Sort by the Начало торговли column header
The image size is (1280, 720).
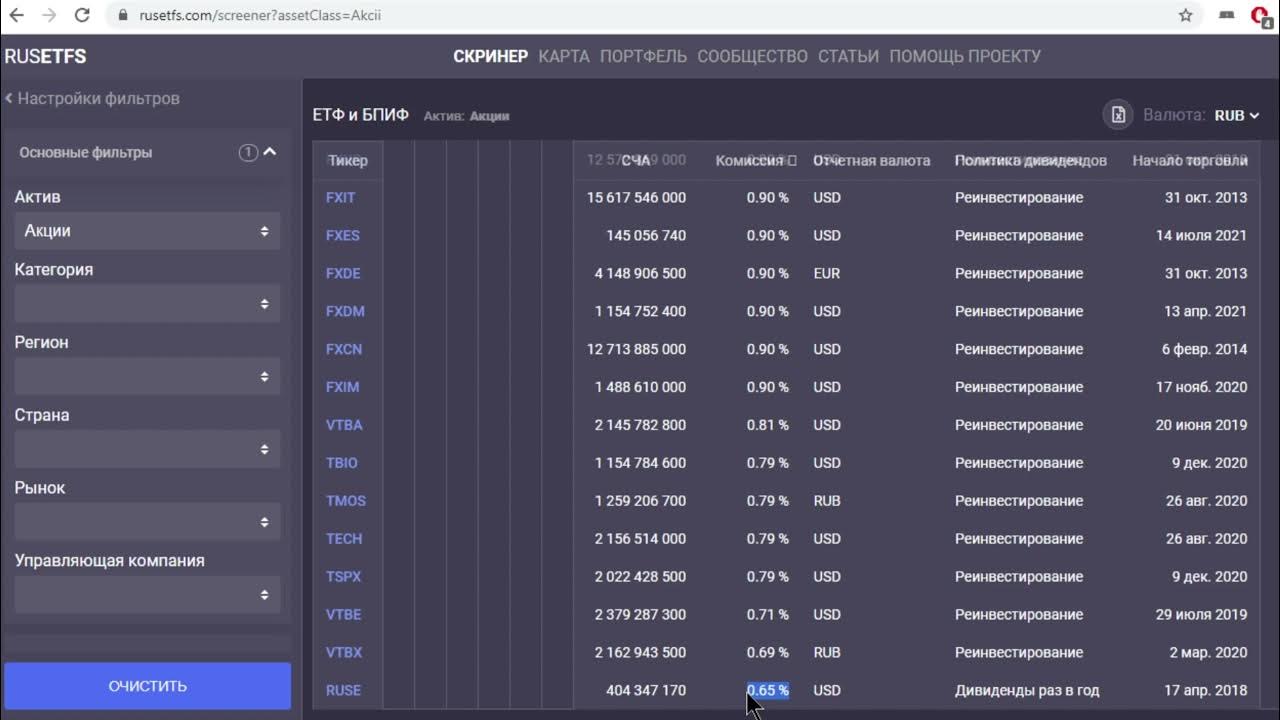[x=1190, y=160]
